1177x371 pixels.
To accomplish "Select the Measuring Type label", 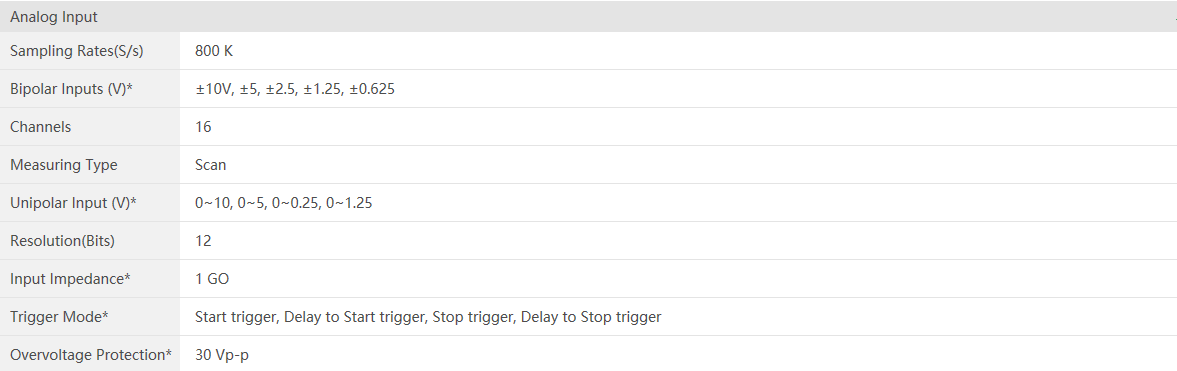I will [x=64, y=164].
